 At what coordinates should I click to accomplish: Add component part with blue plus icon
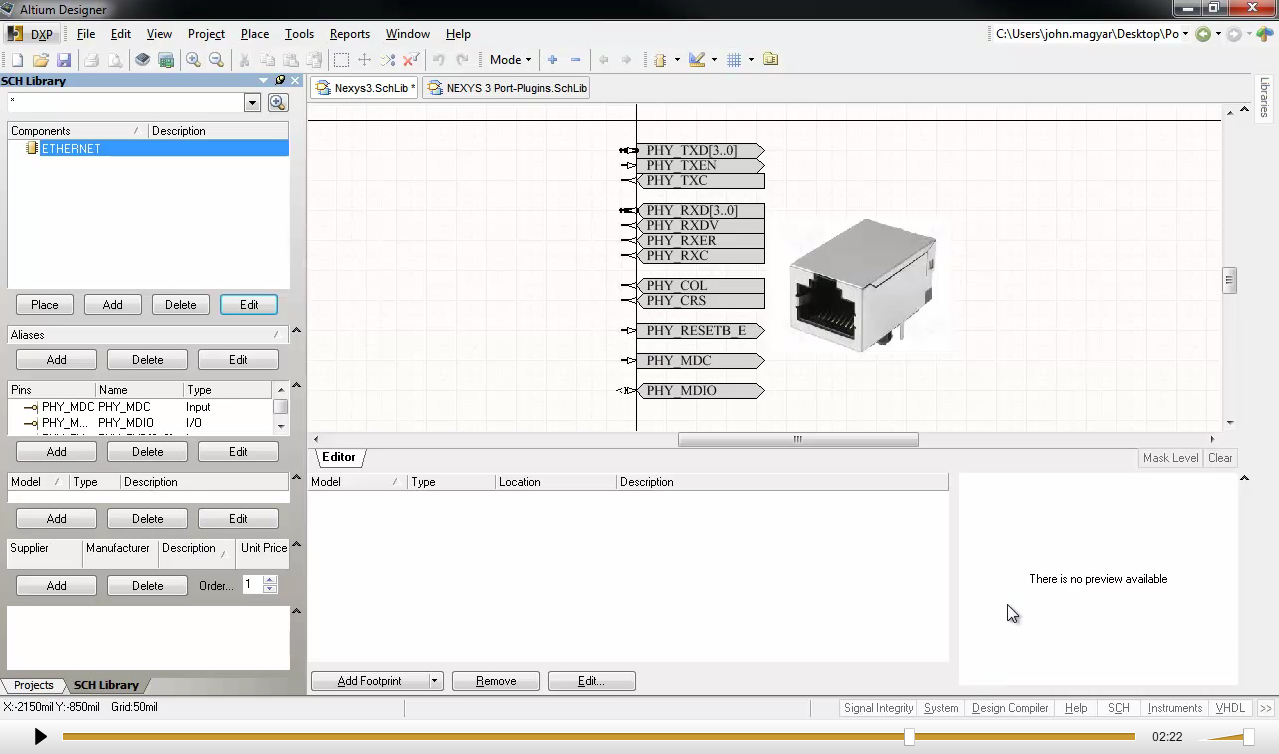pyautogui.click(x=552, y=60)
